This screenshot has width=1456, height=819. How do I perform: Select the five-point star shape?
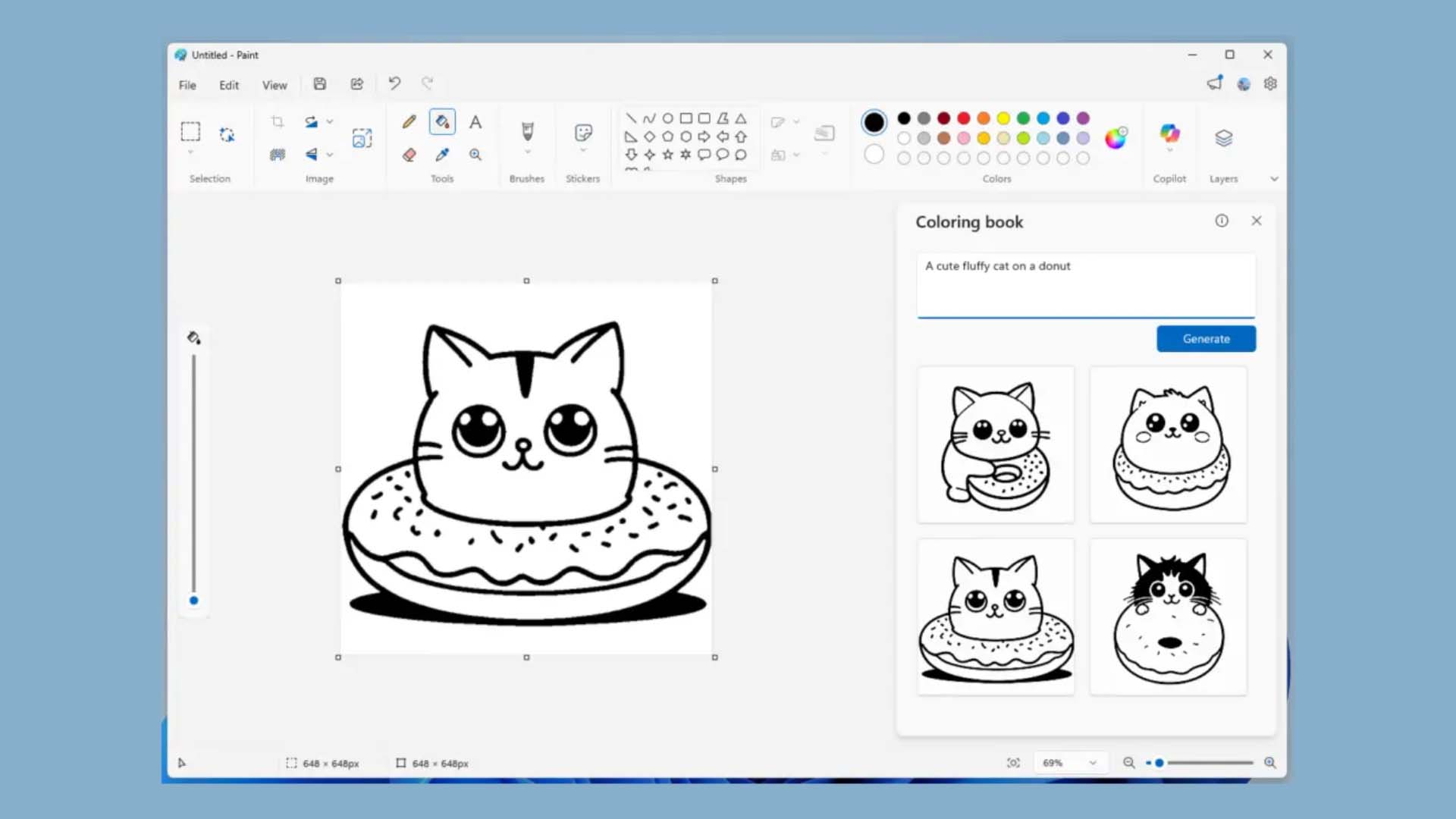coord(667,155)
